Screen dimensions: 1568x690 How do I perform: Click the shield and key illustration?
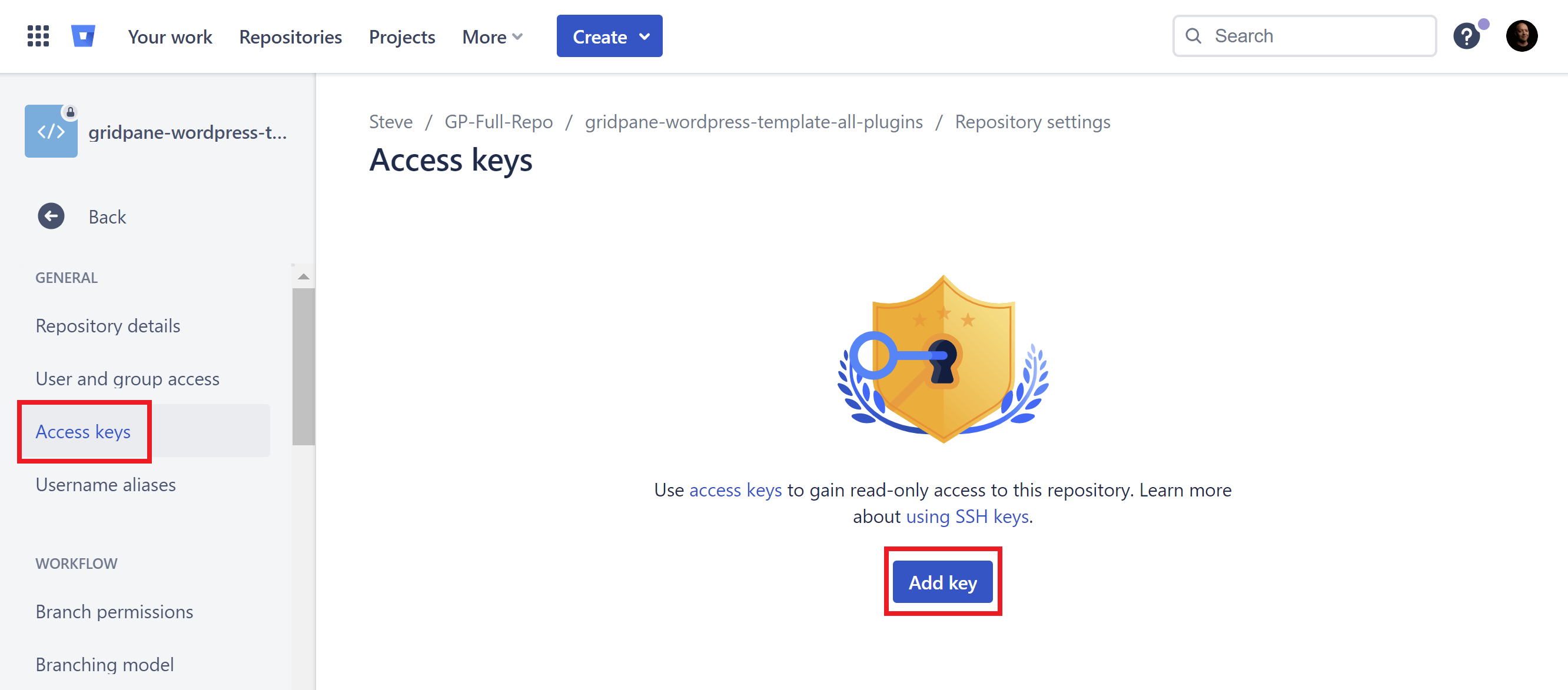(x=942, y=359)
